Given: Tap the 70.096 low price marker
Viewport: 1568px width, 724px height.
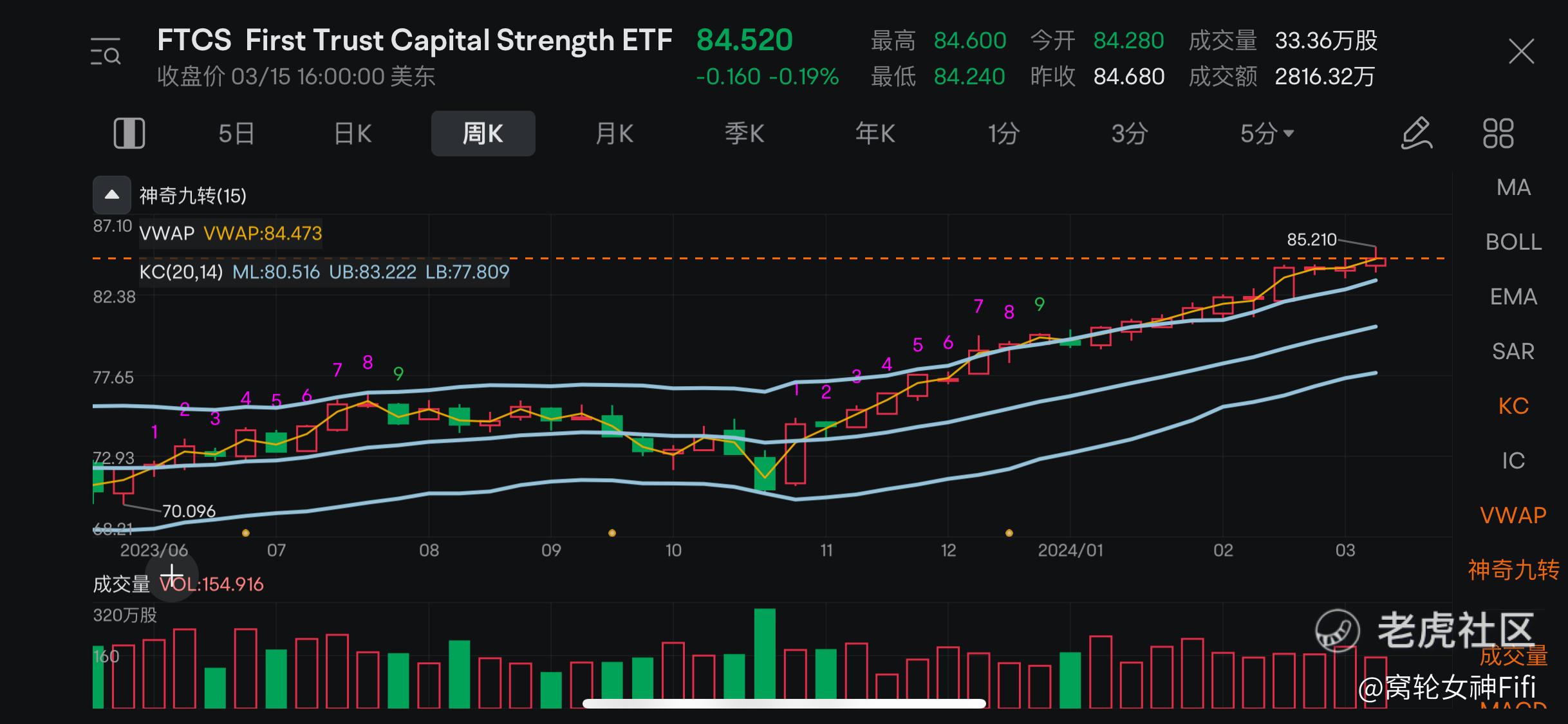Looking at the screenshot, I should click(x=189, y=511).
